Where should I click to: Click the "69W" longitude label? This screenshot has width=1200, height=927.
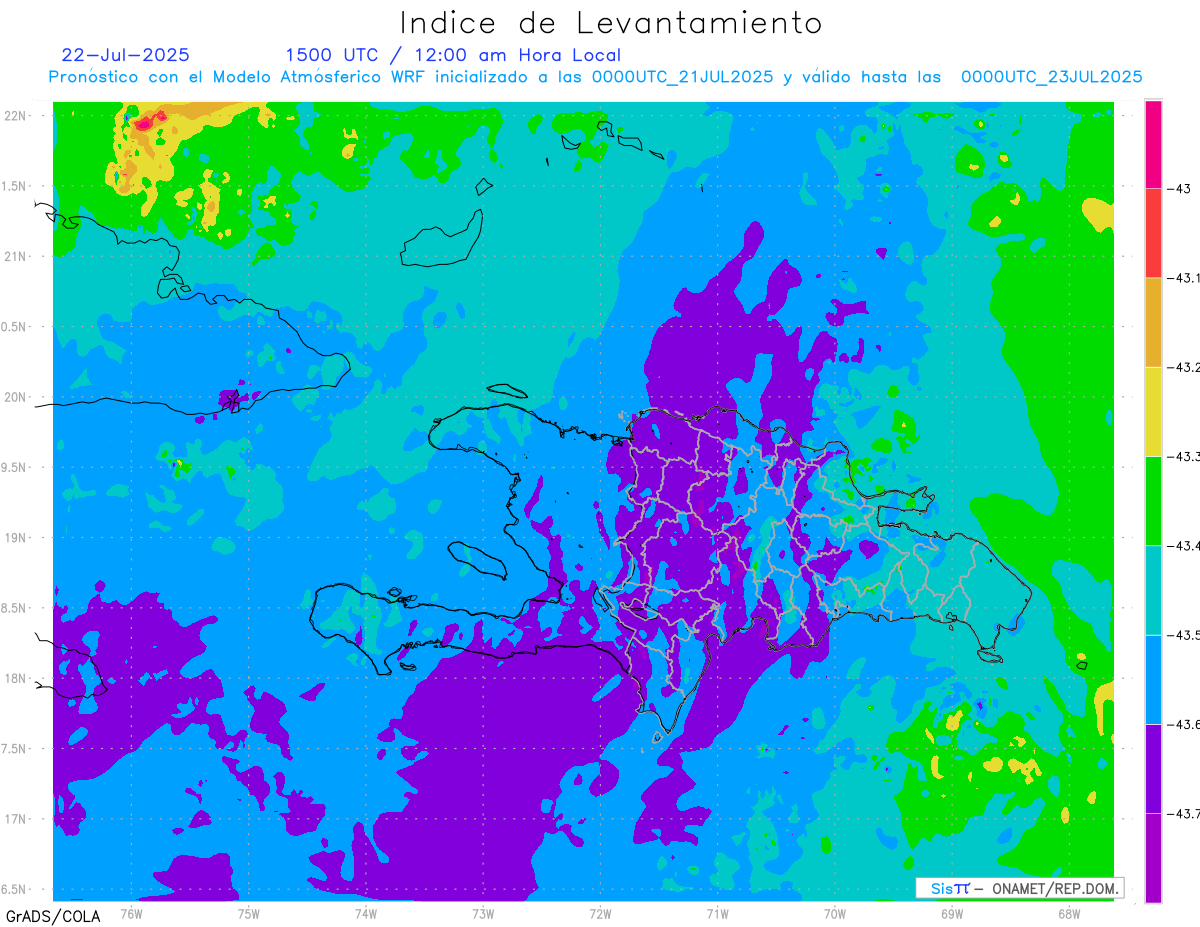click(951, 912)
